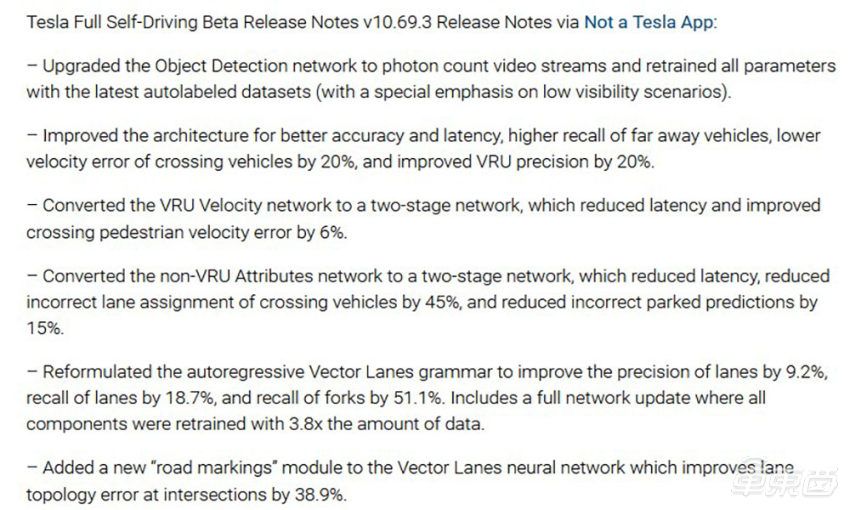
Task: Click the non-VRU Attributes network paragraph
Action: tap(428, 302)
